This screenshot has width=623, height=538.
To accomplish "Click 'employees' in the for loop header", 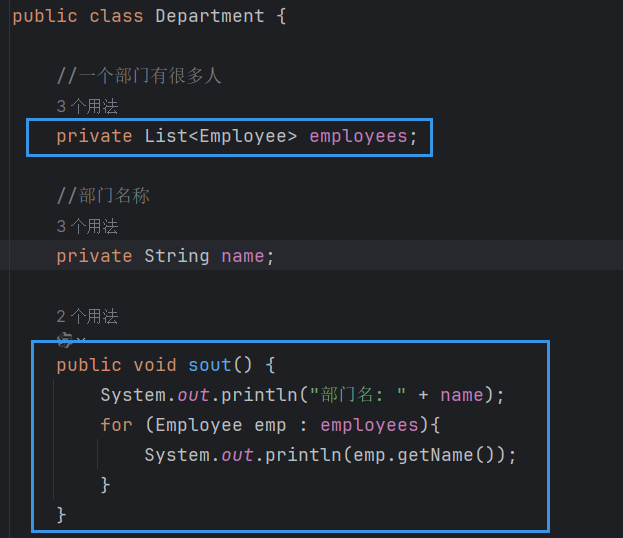I will click(x=370, y=426).
